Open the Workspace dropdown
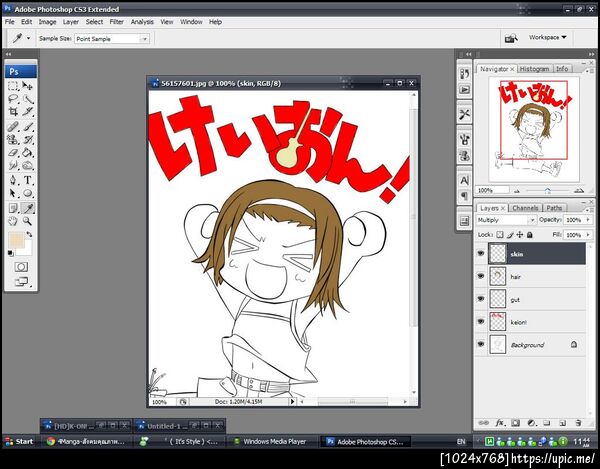600x469 pixels. [548, 37]
